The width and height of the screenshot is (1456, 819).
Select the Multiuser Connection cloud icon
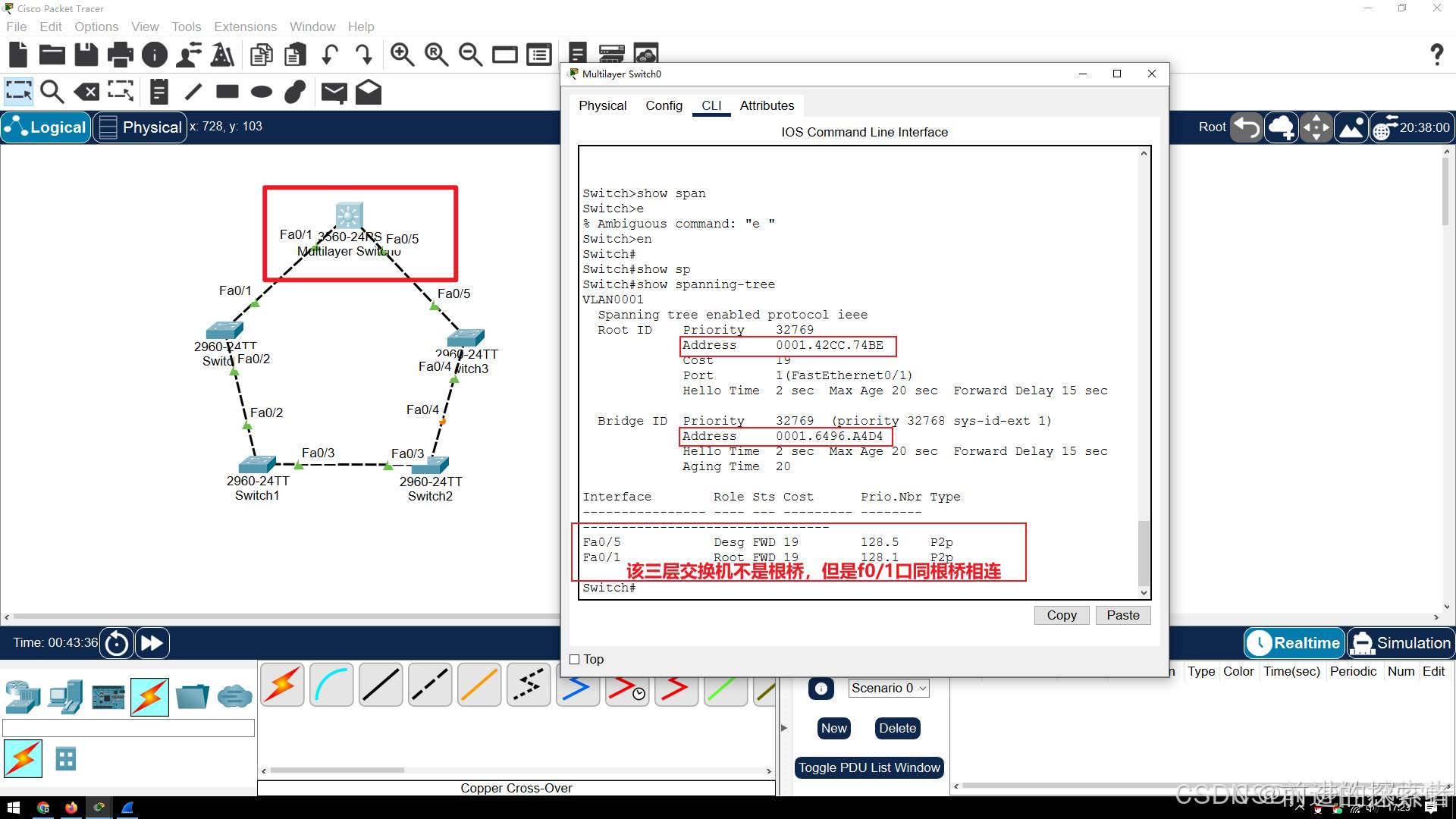234,696
